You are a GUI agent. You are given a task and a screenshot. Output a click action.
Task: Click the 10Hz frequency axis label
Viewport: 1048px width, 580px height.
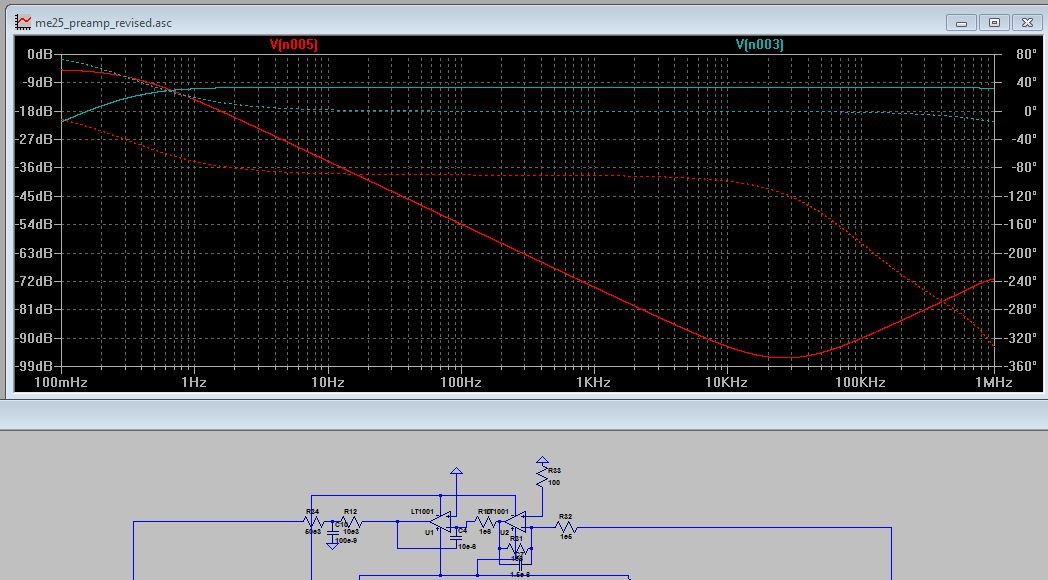[328, 382]
